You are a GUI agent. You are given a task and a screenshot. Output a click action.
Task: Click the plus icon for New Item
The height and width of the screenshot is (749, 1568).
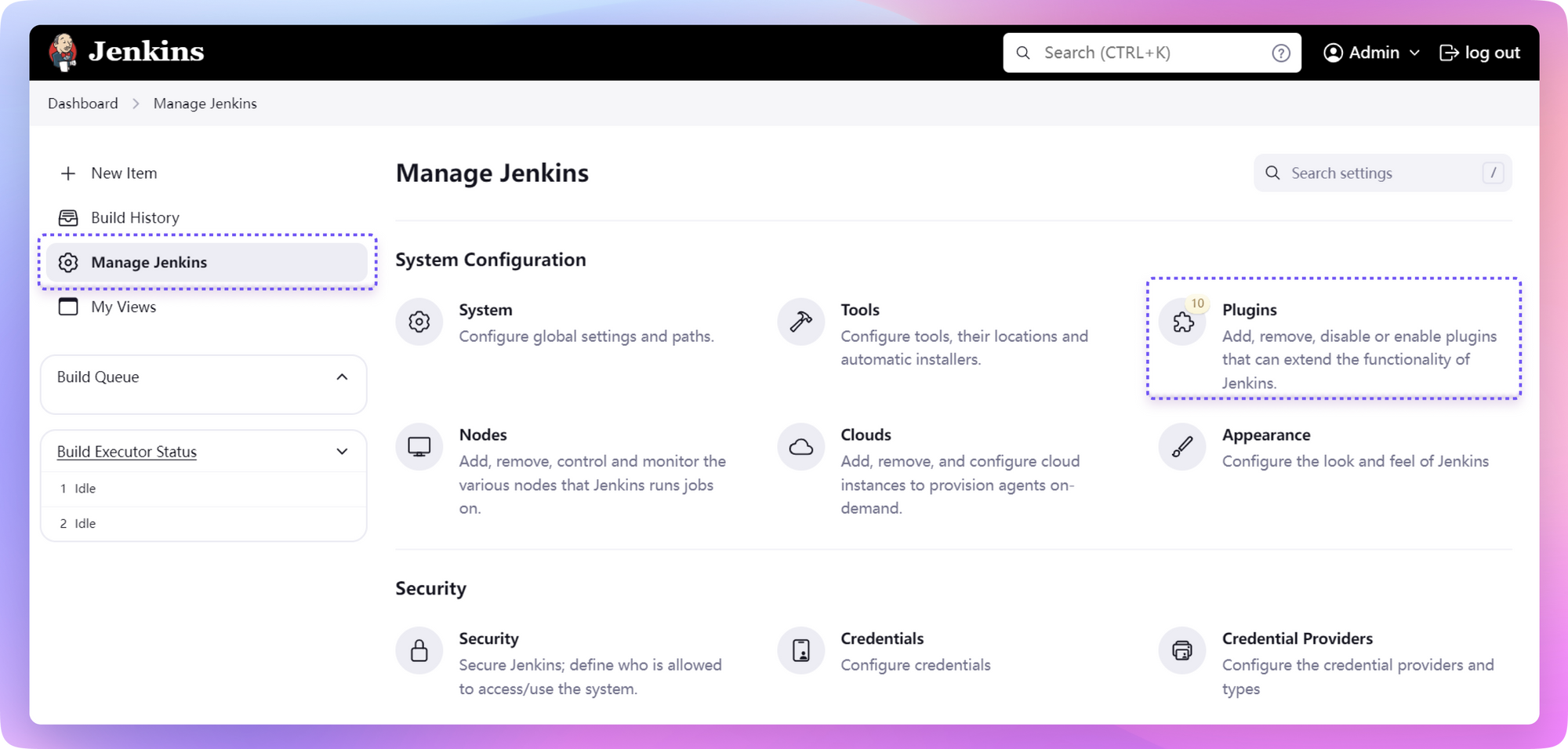pos(68,173)
